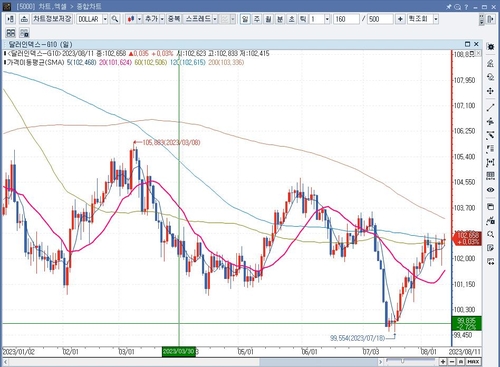Open the DOLLAR symbol dropdown arrow
Screen dimensions: 500x367
coord(105,19)
